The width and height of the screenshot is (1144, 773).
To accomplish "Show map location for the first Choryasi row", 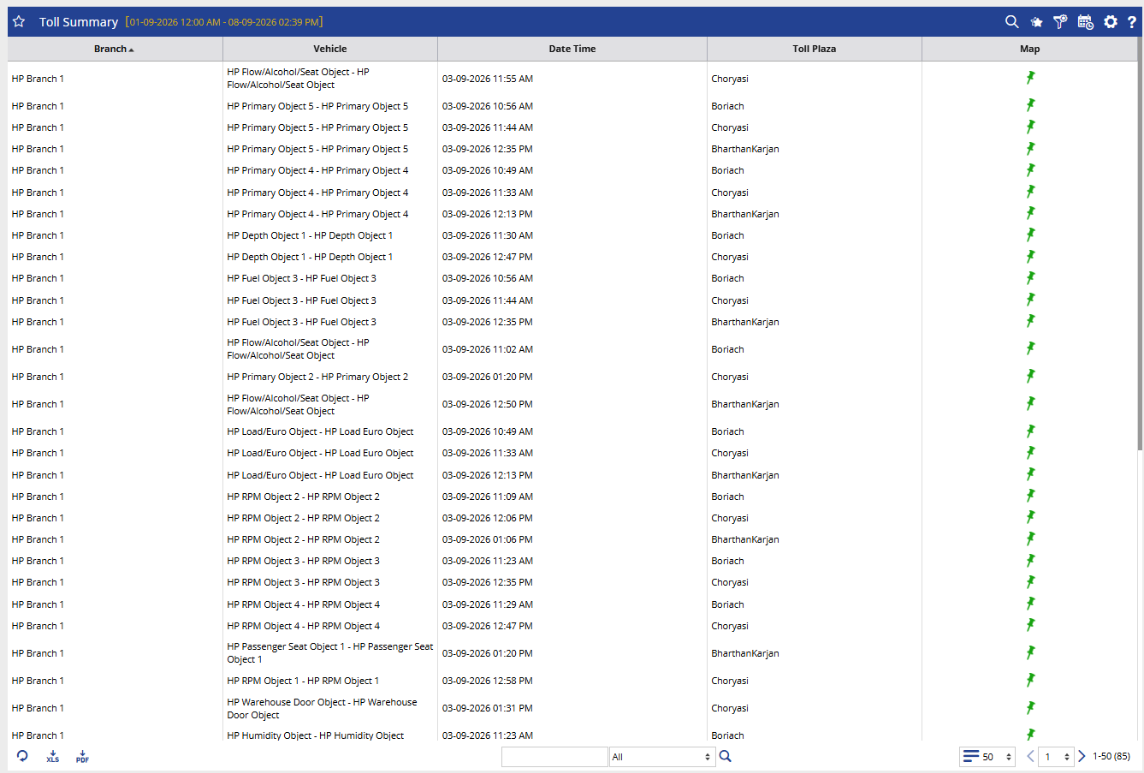I will click(x=1030, y=78).
